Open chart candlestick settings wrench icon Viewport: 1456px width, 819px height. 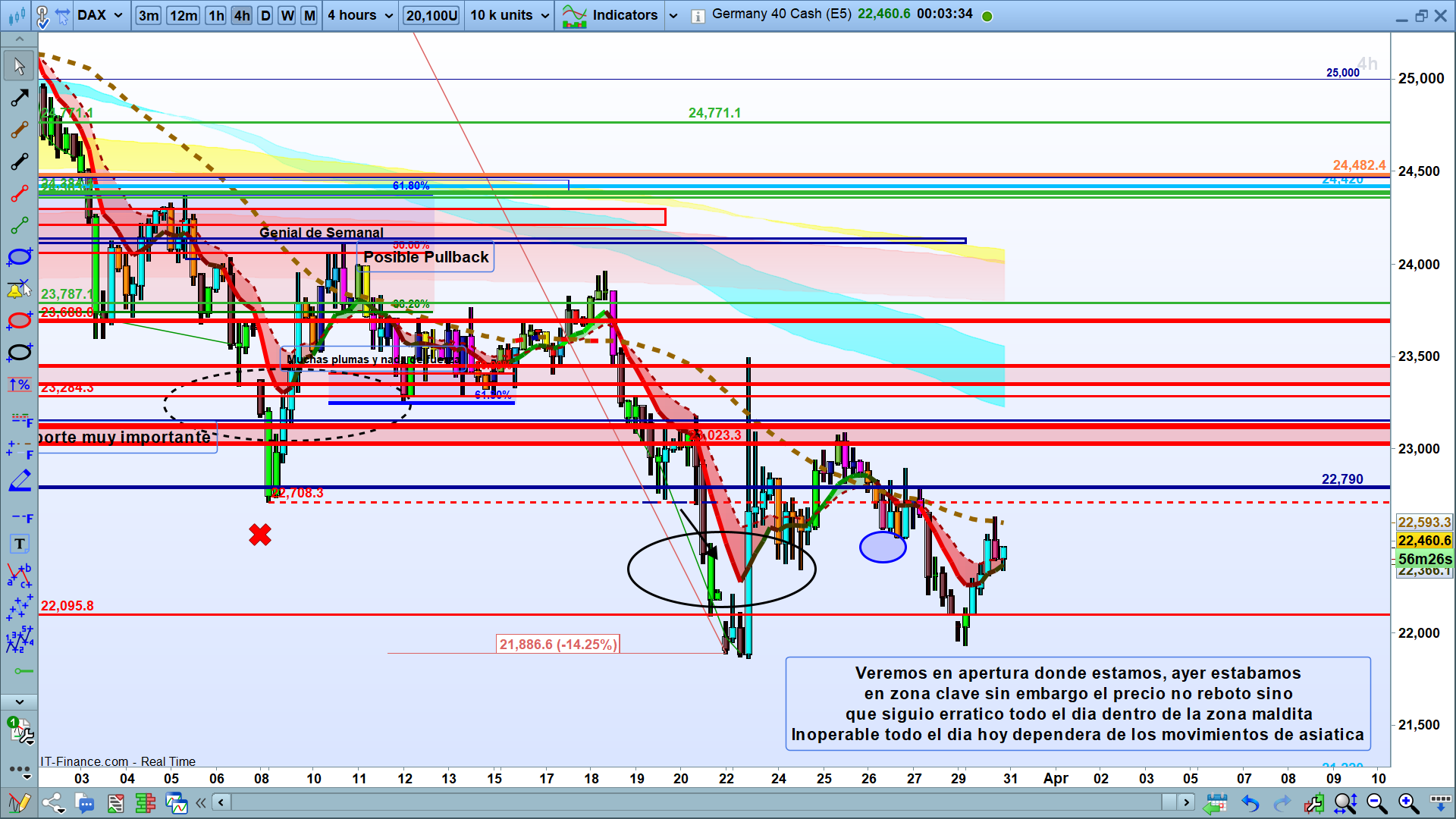1313,803
